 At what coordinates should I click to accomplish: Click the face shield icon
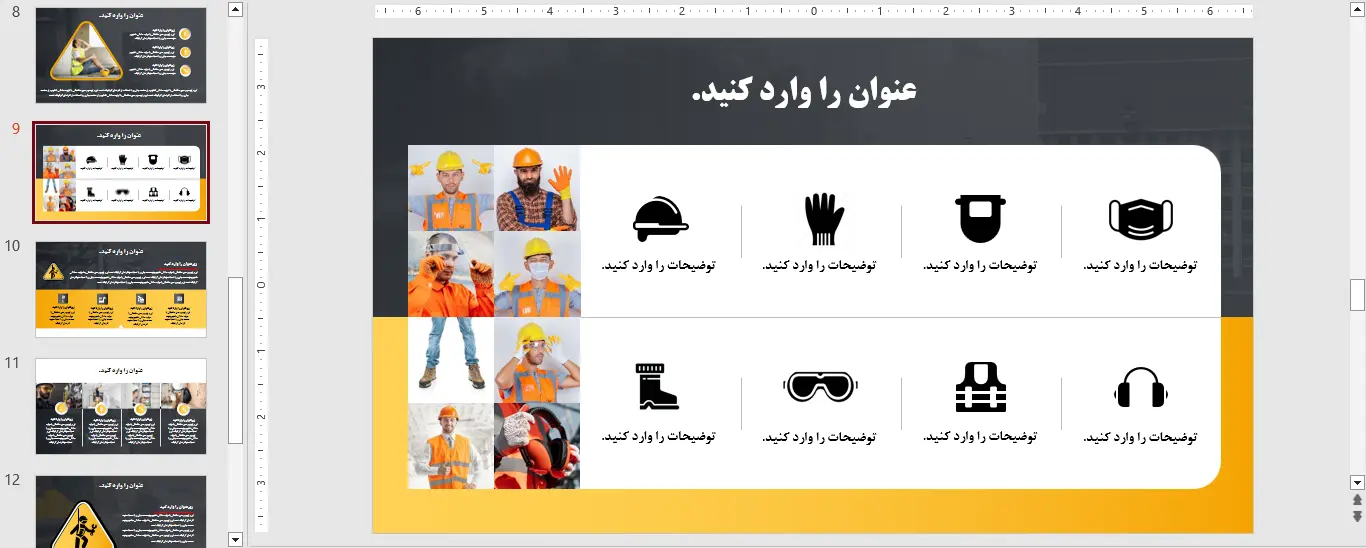tap(981, 219)
